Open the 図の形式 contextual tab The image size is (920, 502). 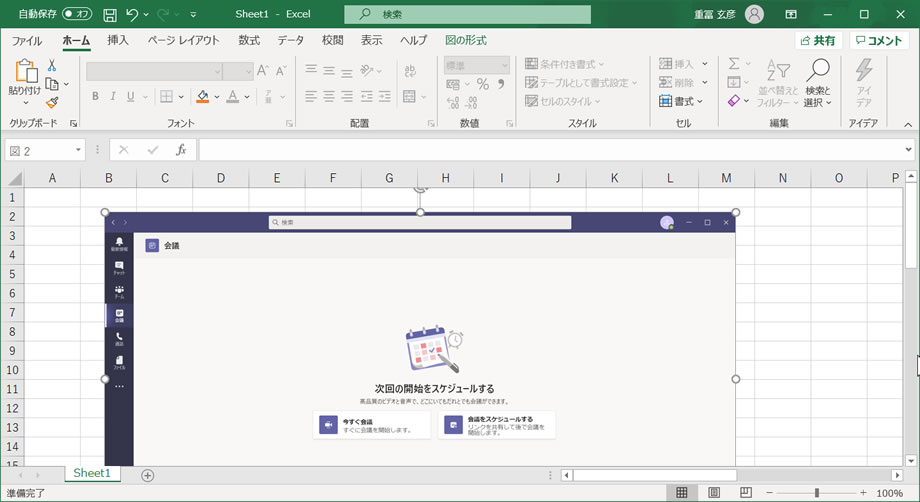(466, 40)
